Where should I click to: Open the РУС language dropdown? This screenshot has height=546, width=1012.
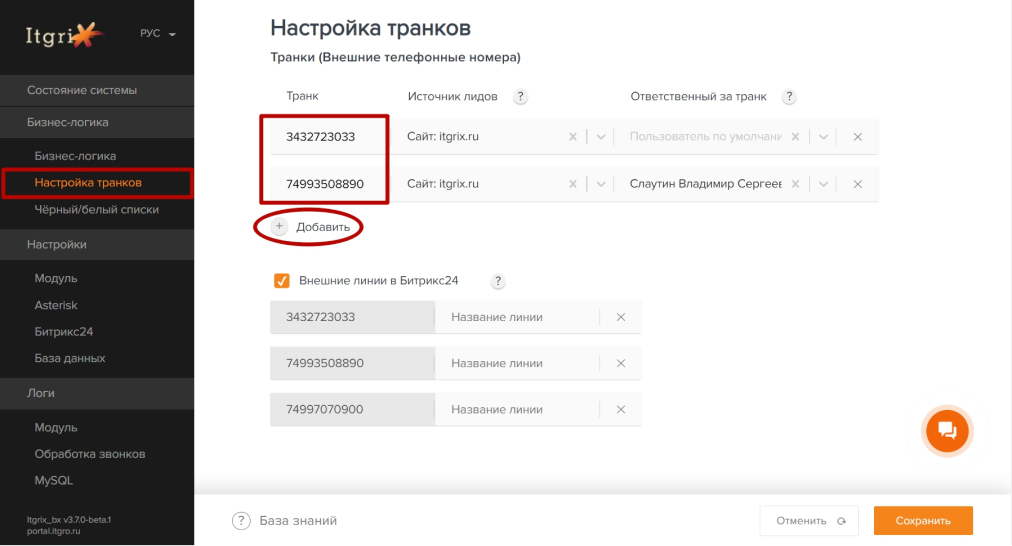tap(157, 34)
